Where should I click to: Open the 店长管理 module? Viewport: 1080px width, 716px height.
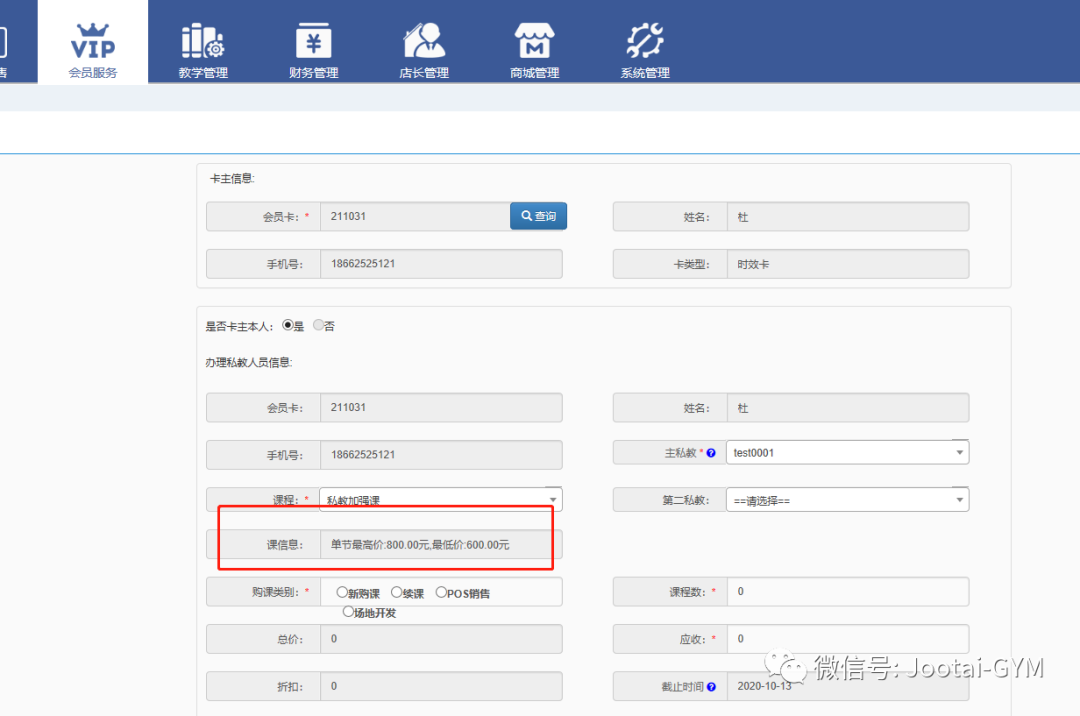424,45
